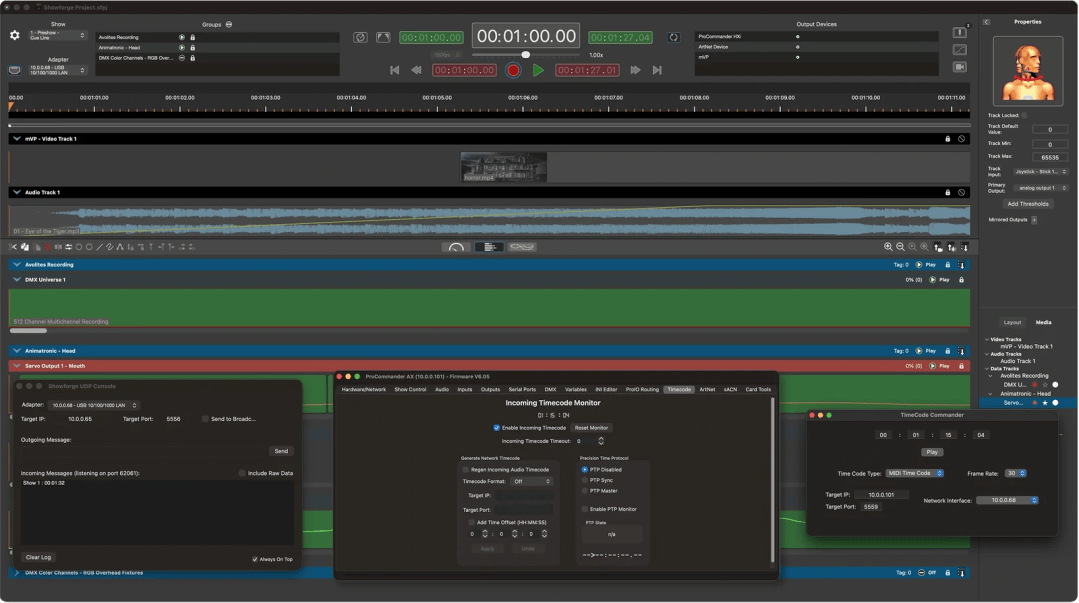Uncheck Always On Top
The image size is (1079, 603).
pyautogui.click(x=255, y=560)
